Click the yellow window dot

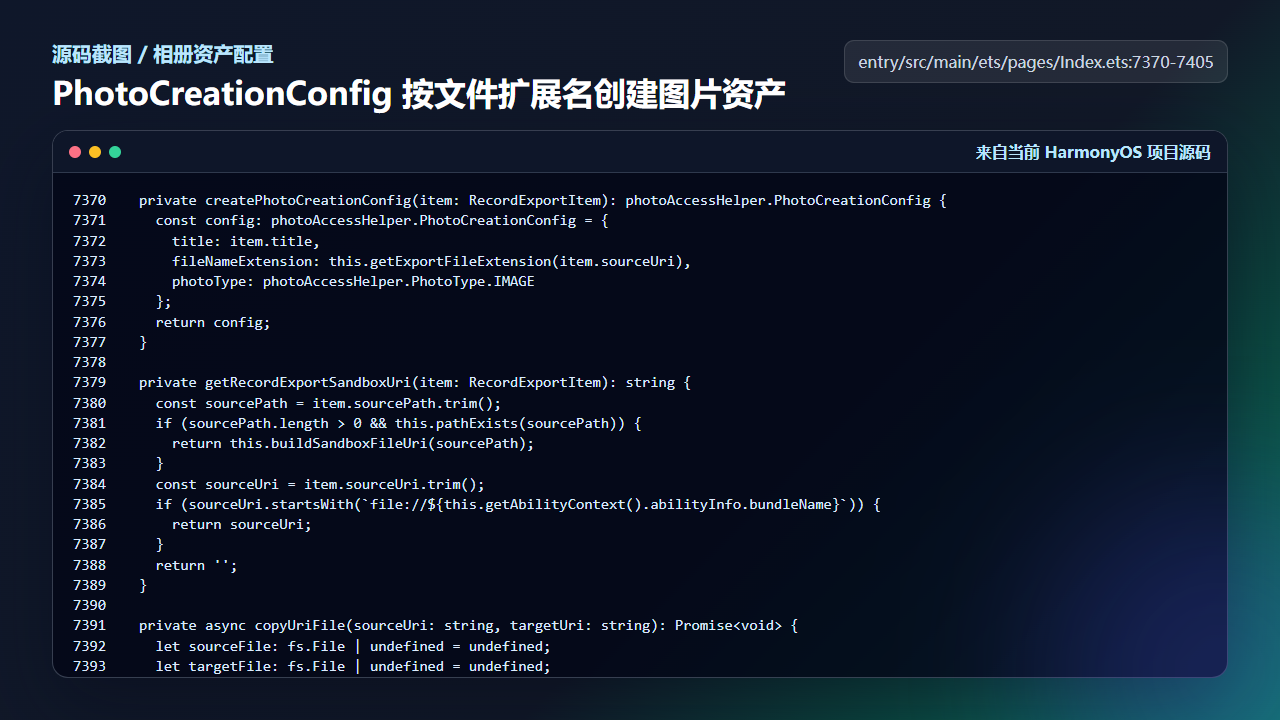(95, 152)
